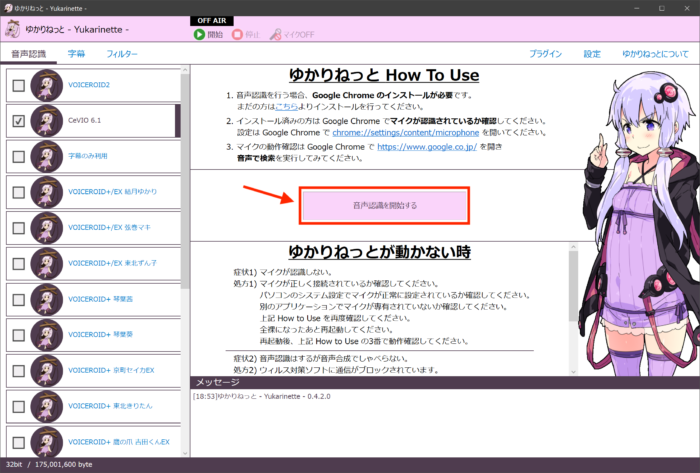The image size is (700, 473).
Task: Click the OFF AIR status indicator
Action: point(212,21)
